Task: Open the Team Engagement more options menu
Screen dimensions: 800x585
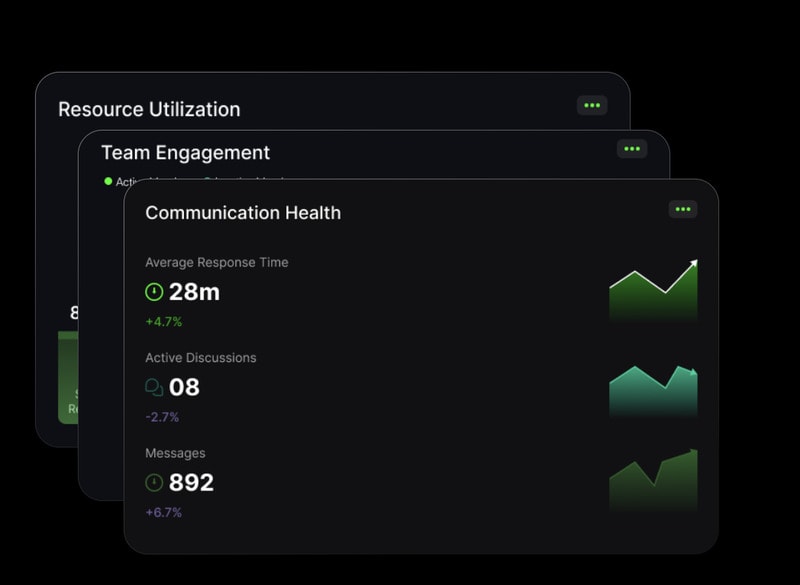Action: (x=631, y=149)
